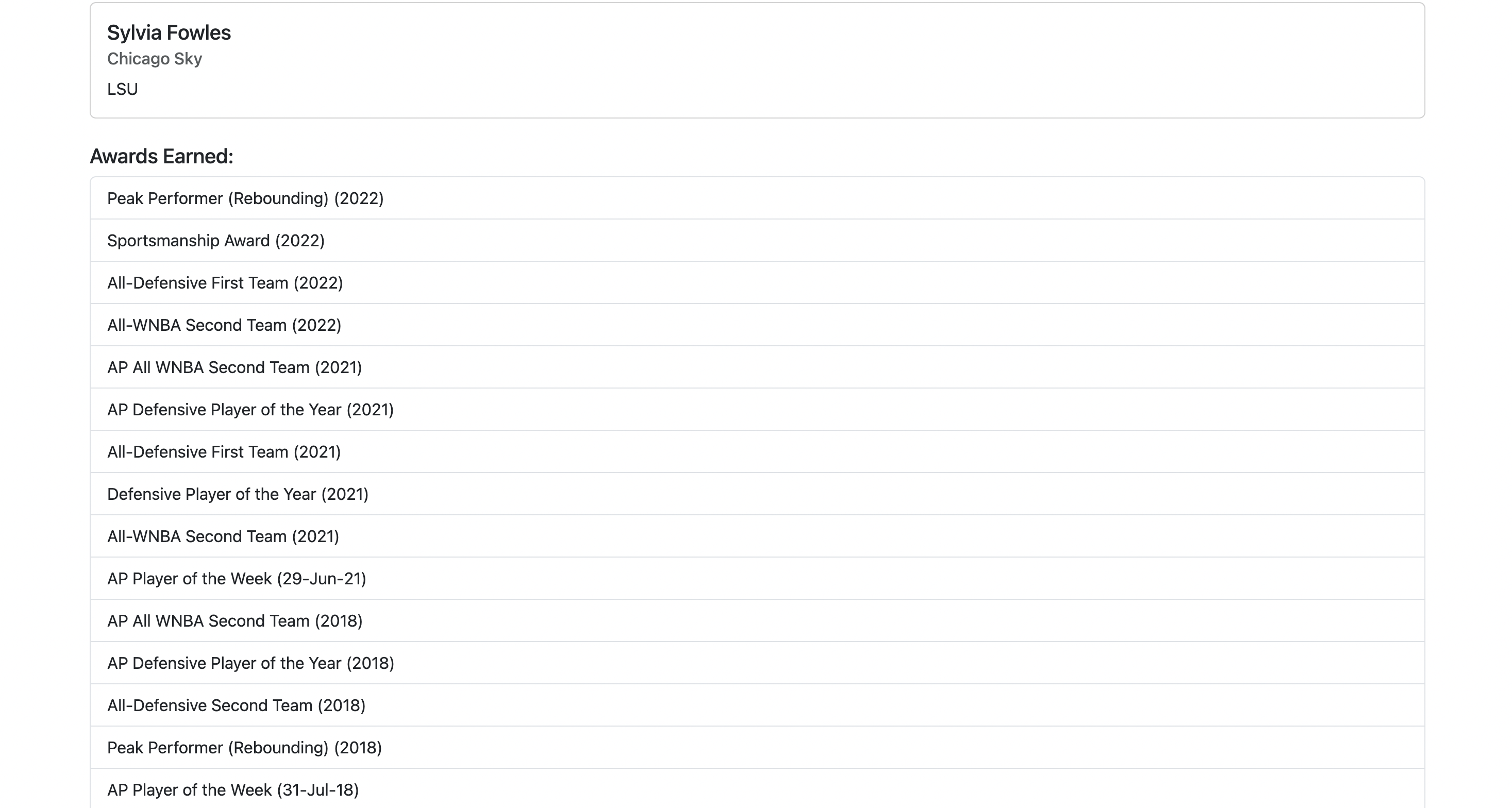This screenshot has width=1512, height=808.
Task: Click the Awards Earned heading
Action: point(161,157)
